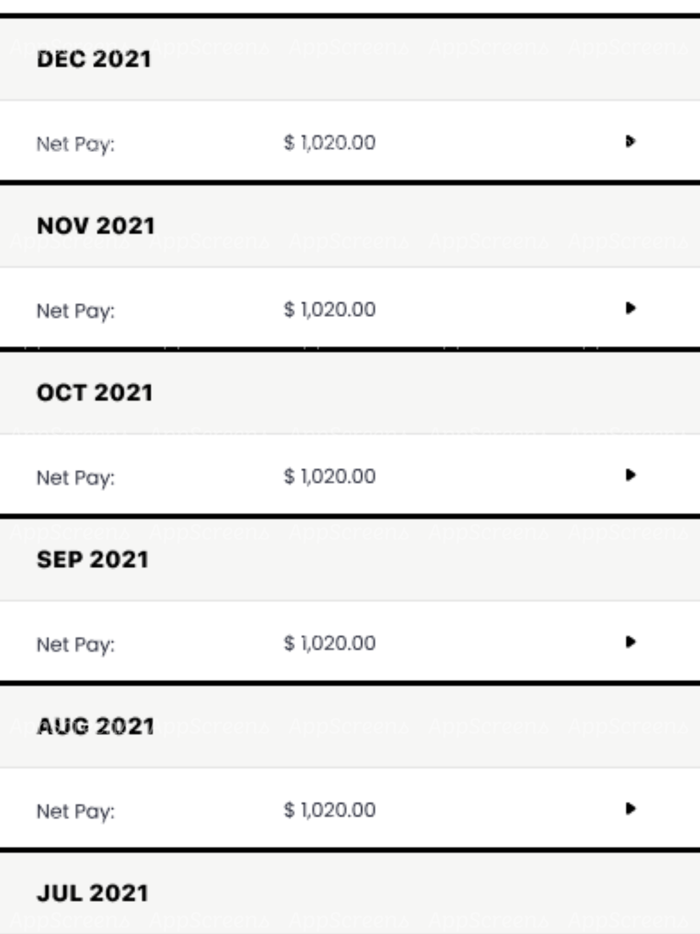Tap the Net Pay label under AUG 2021
This screenshot has width=700, height=934.
point(76,811)
